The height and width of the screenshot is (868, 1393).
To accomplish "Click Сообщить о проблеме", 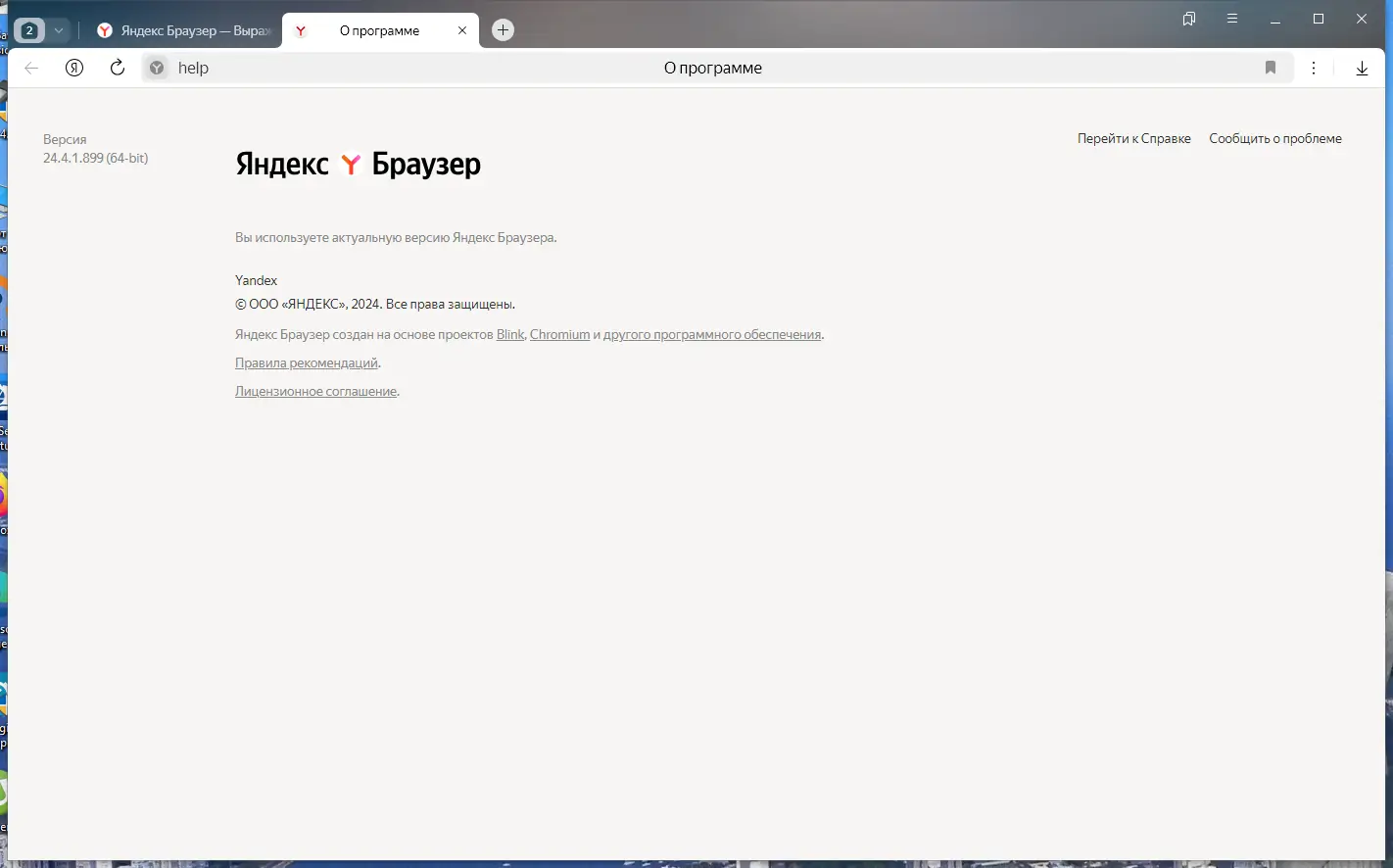I will tap(1275, 138).
